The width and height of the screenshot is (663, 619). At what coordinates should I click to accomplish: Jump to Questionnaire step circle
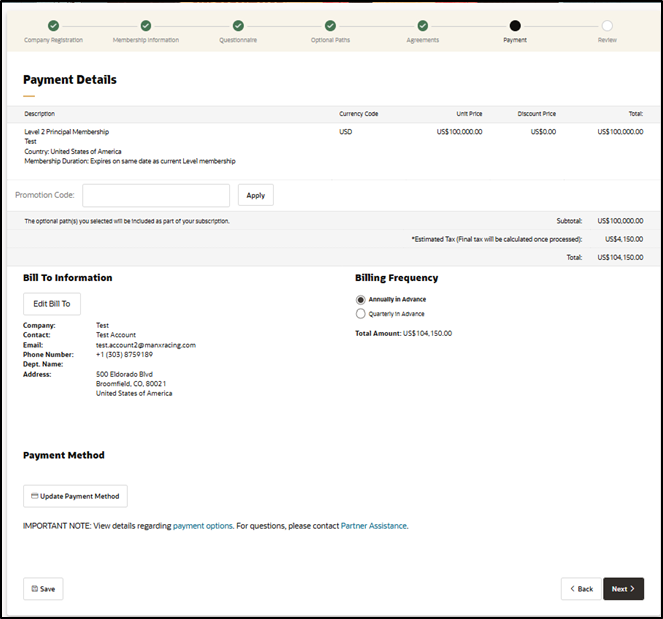pyautogui.click(x=238, y=26)
